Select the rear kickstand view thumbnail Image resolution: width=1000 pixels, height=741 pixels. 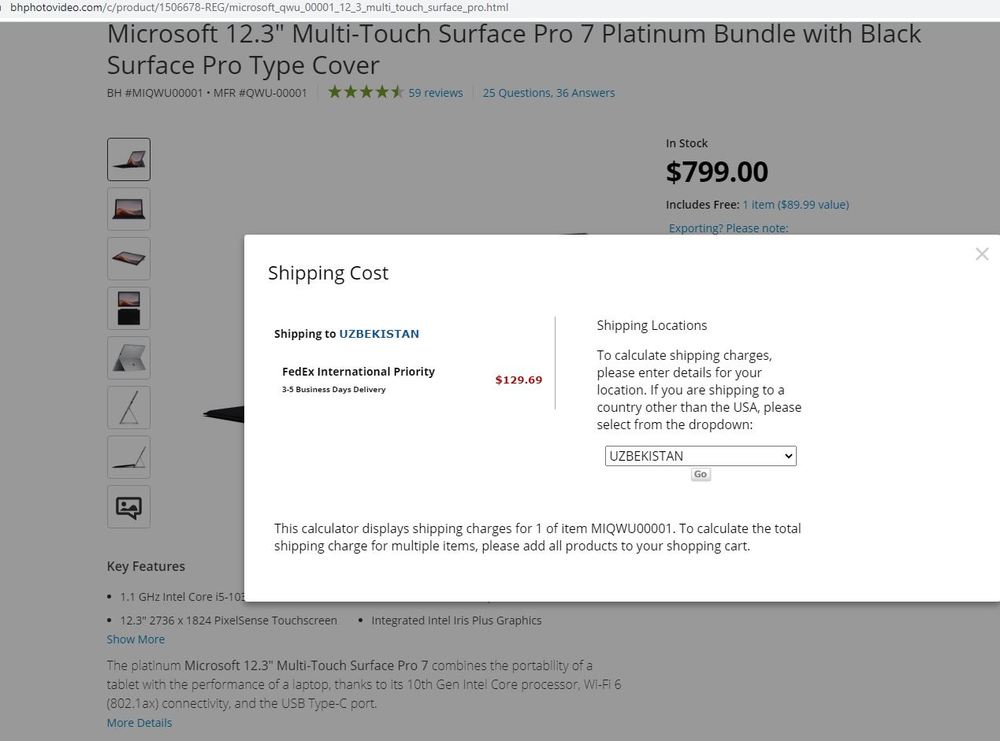pyautogui.click(x=128, y=357)
